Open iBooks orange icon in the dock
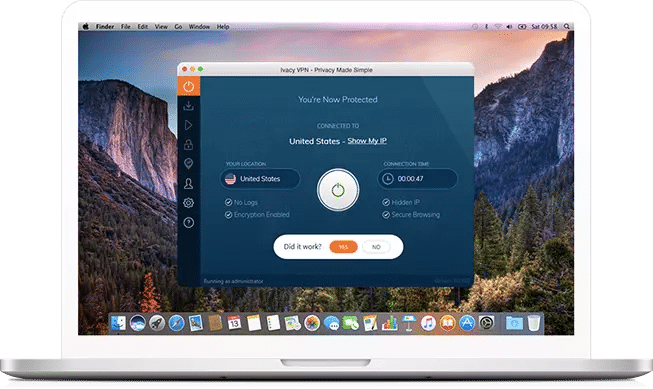The image size is (653, 389). coord(448,323)
